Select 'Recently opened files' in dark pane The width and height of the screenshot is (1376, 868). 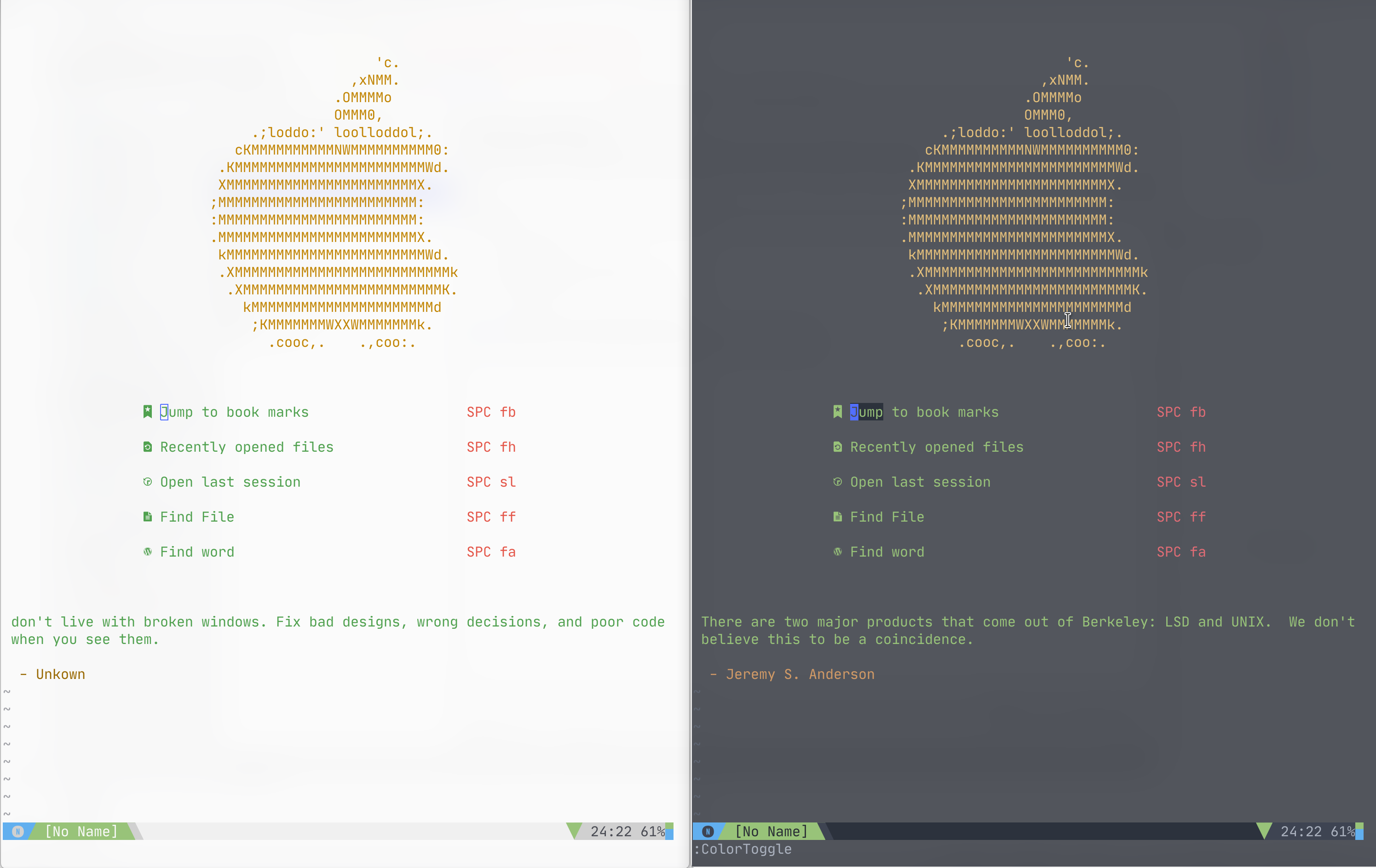point(937,447)
